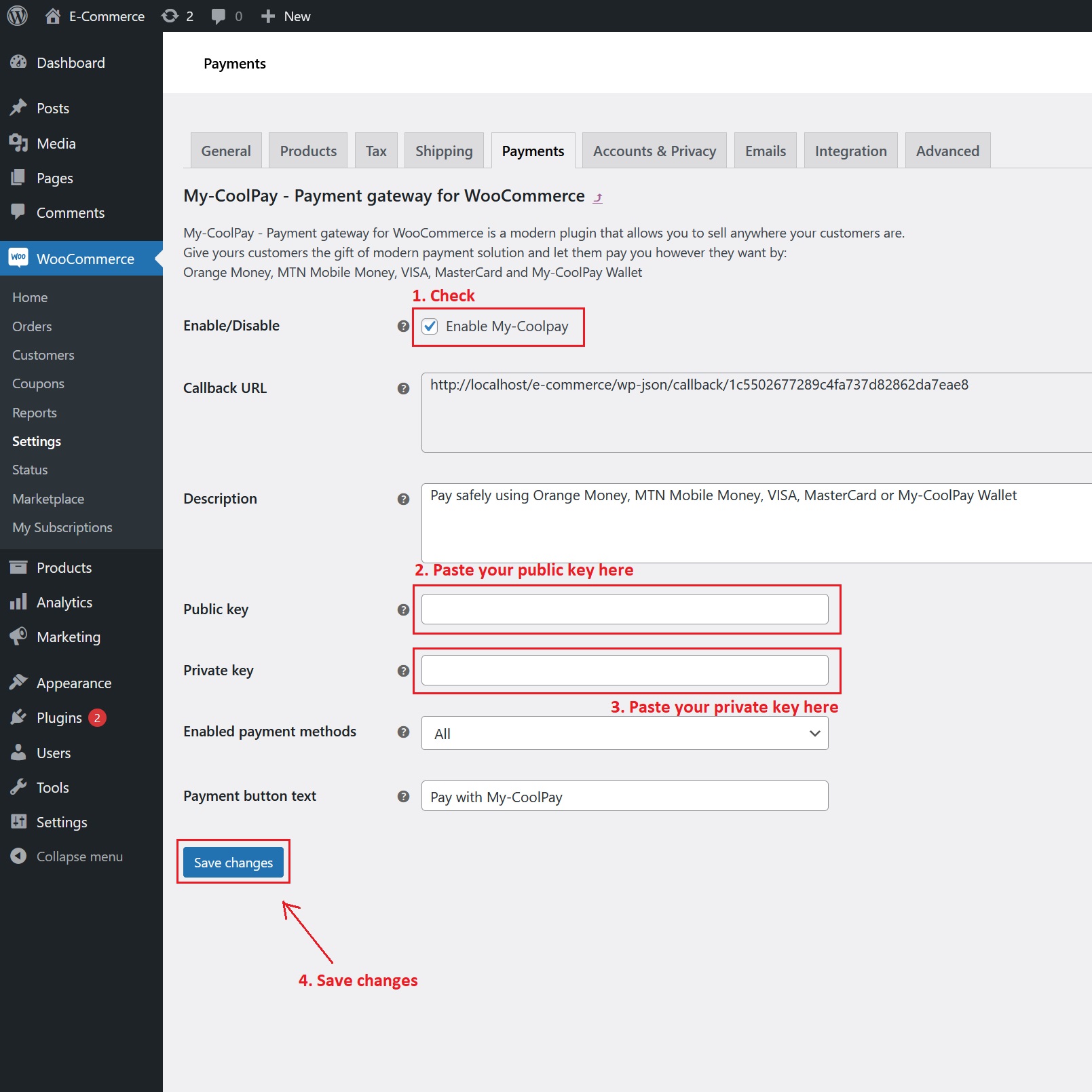Click the Analytics bar chart icon
Image resolution: width=1092 pixels, height=1092 pixels.
pos(18,601)
